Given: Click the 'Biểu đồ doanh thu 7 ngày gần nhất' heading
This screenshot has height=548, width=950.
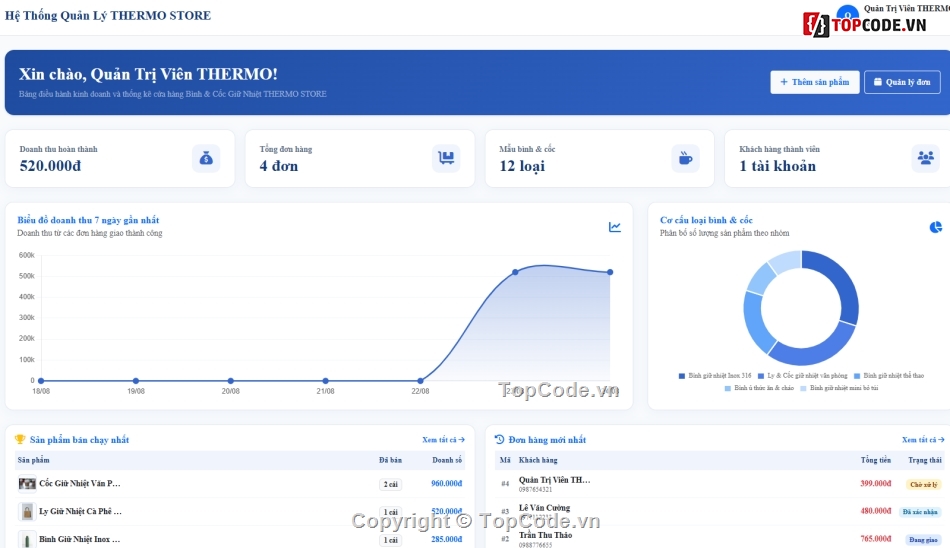Looking at the screenshot, I should pyautogui.click(x=88, y=220).
